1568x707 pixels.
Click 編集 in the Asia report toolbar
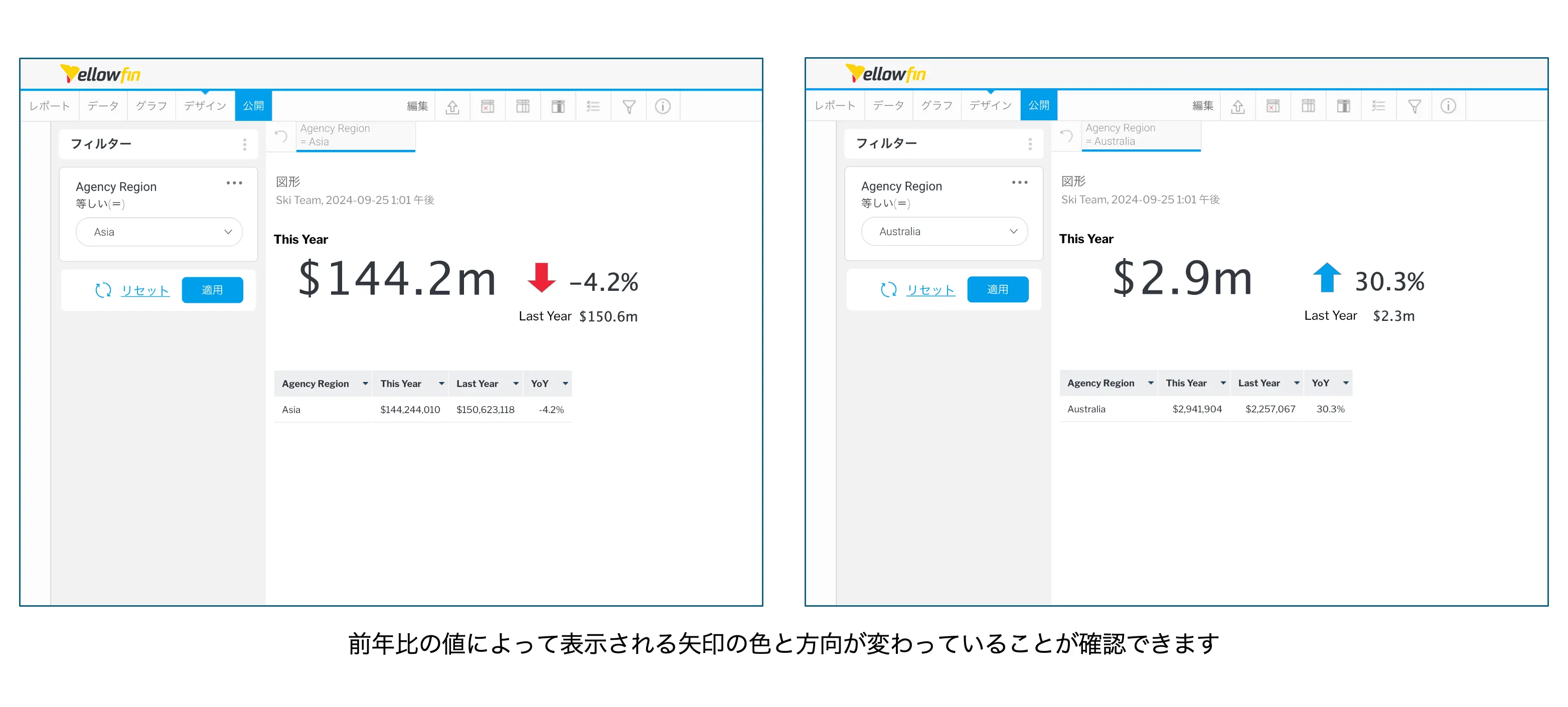(x=417, y=106)
